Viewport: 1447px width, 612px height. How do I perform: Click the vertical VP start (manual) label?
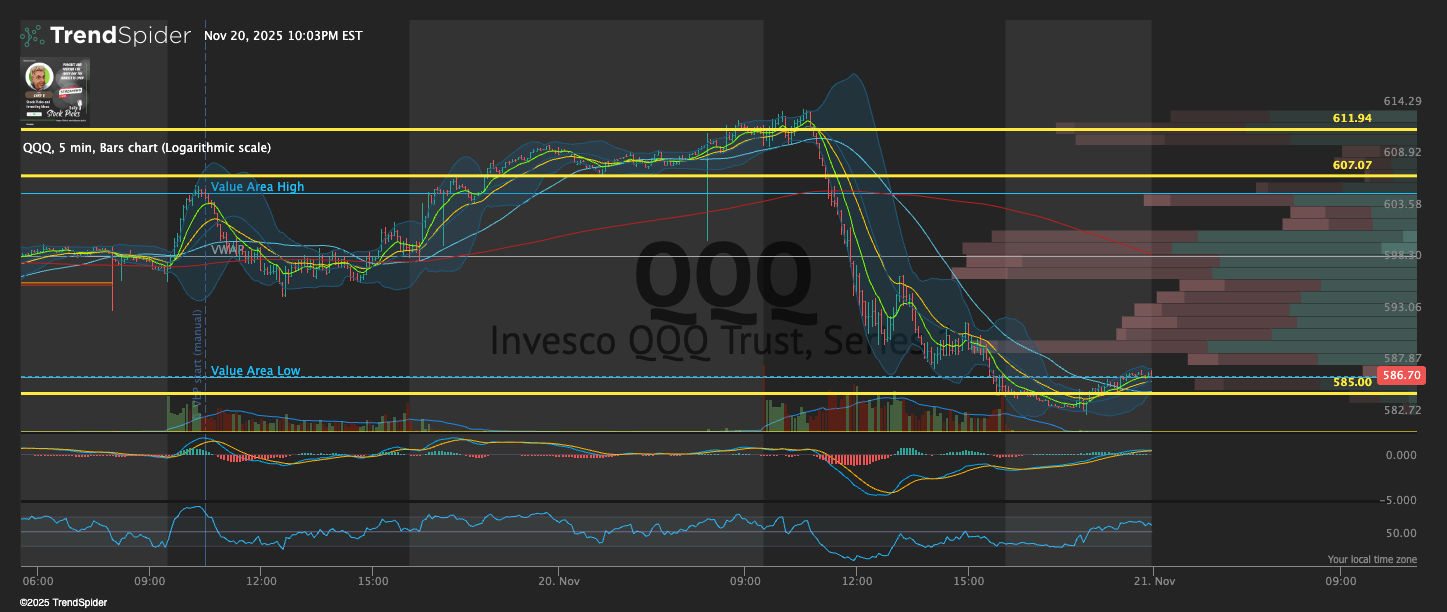[x=198, y=360]
